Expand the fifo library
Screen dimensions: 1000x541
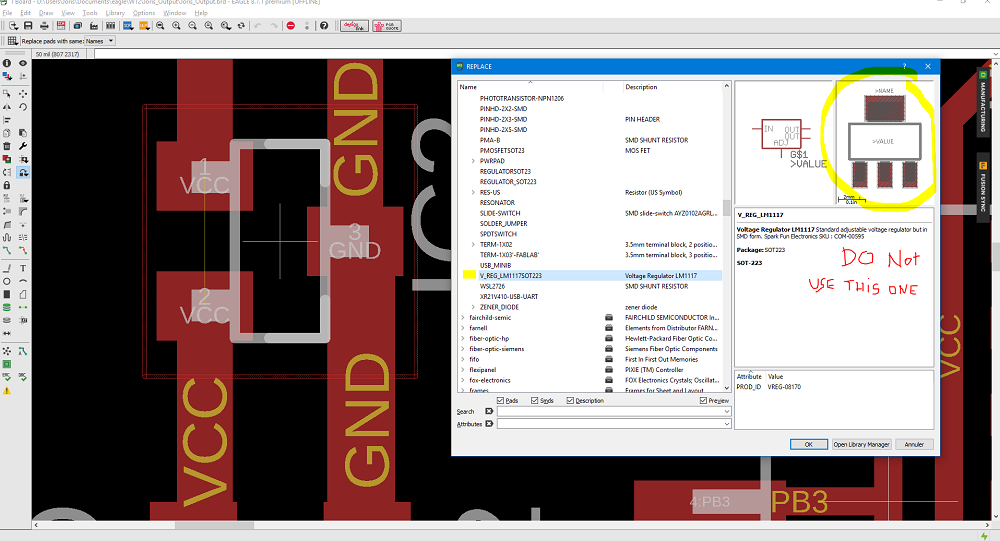point(463,359)
